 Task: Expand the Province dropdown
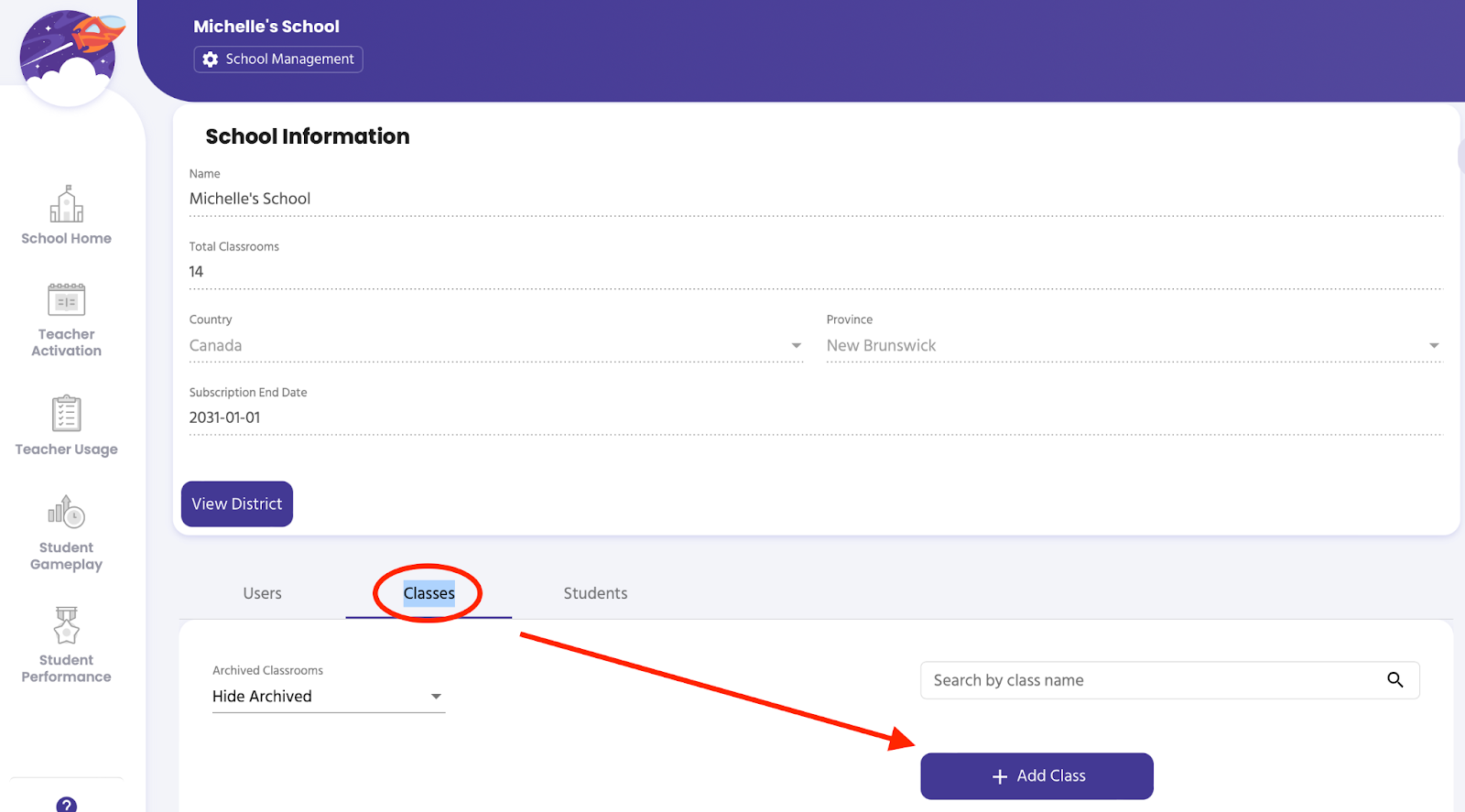tap(1433, 346)
